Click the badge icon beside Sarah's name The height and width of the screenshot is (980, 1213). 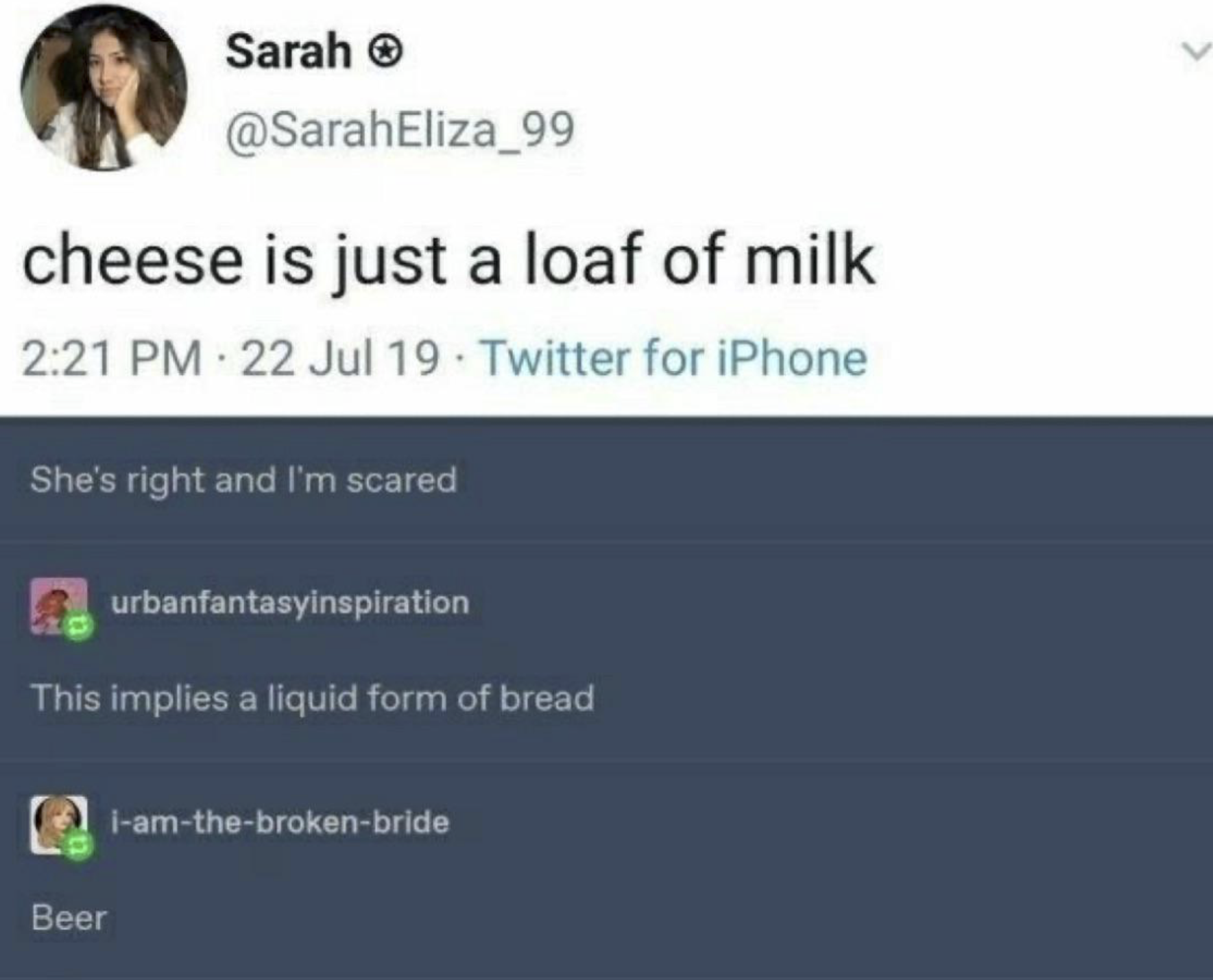[386, 52]
